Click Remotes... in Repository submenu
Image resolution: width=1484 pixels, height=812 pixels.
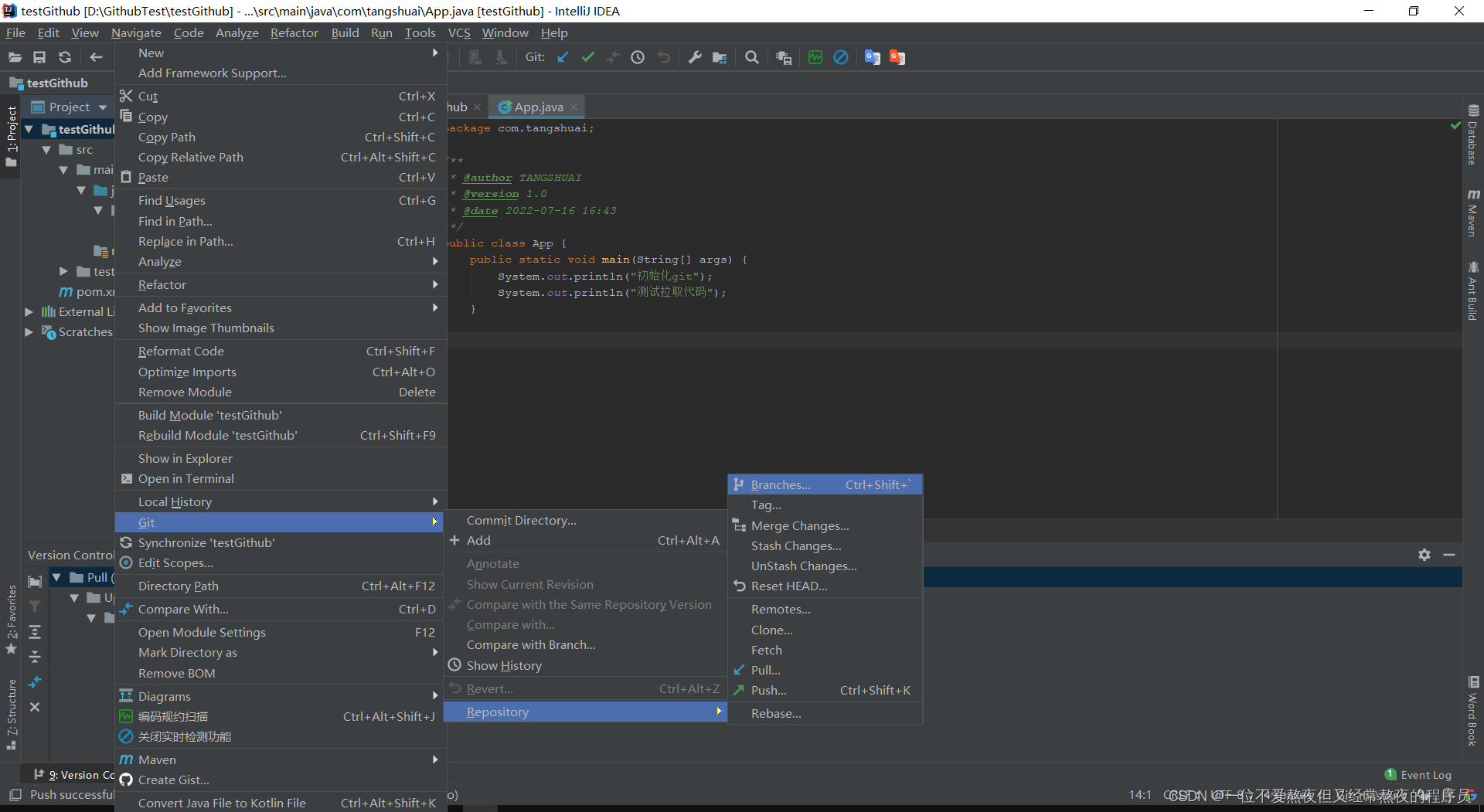[825, 609]
